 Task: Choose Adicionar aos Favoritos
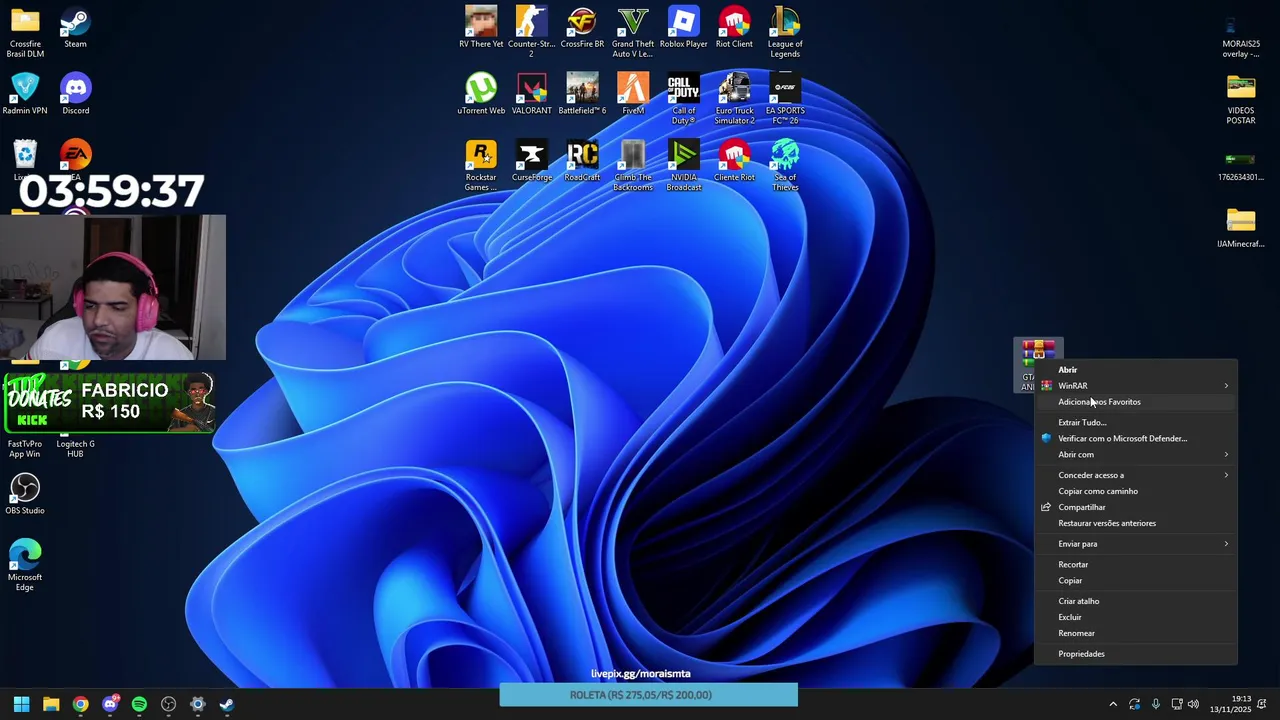click(1136, 402)
